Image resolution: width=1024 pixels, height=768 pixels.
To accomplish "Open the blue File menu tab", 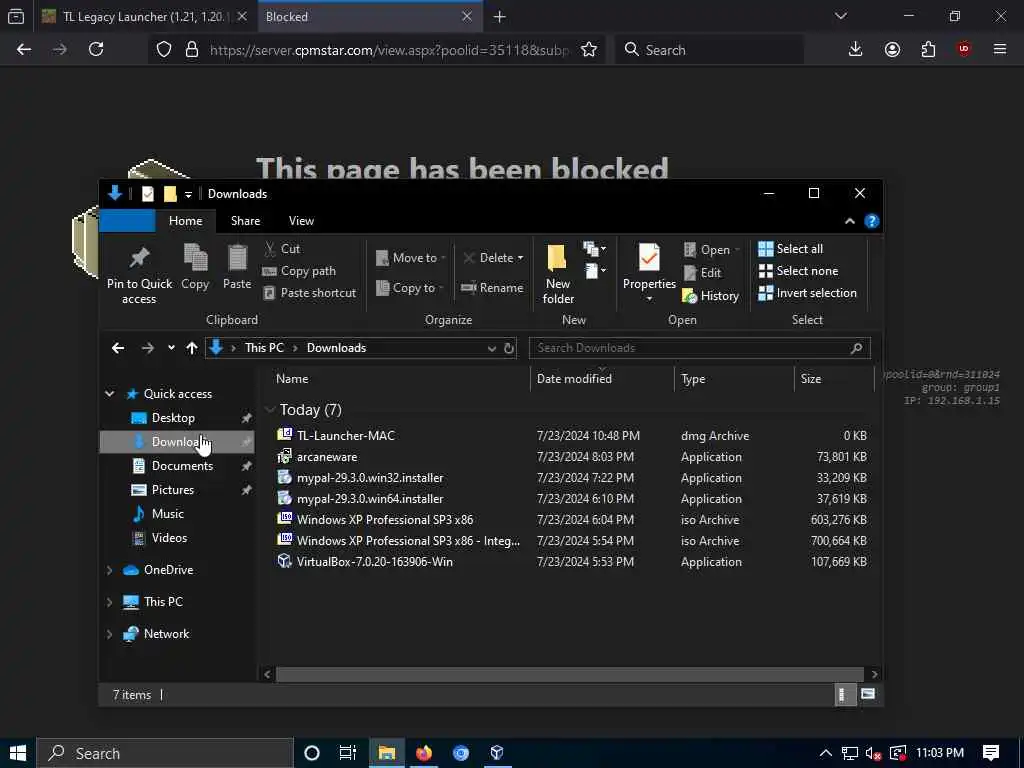I will point(127,221).
